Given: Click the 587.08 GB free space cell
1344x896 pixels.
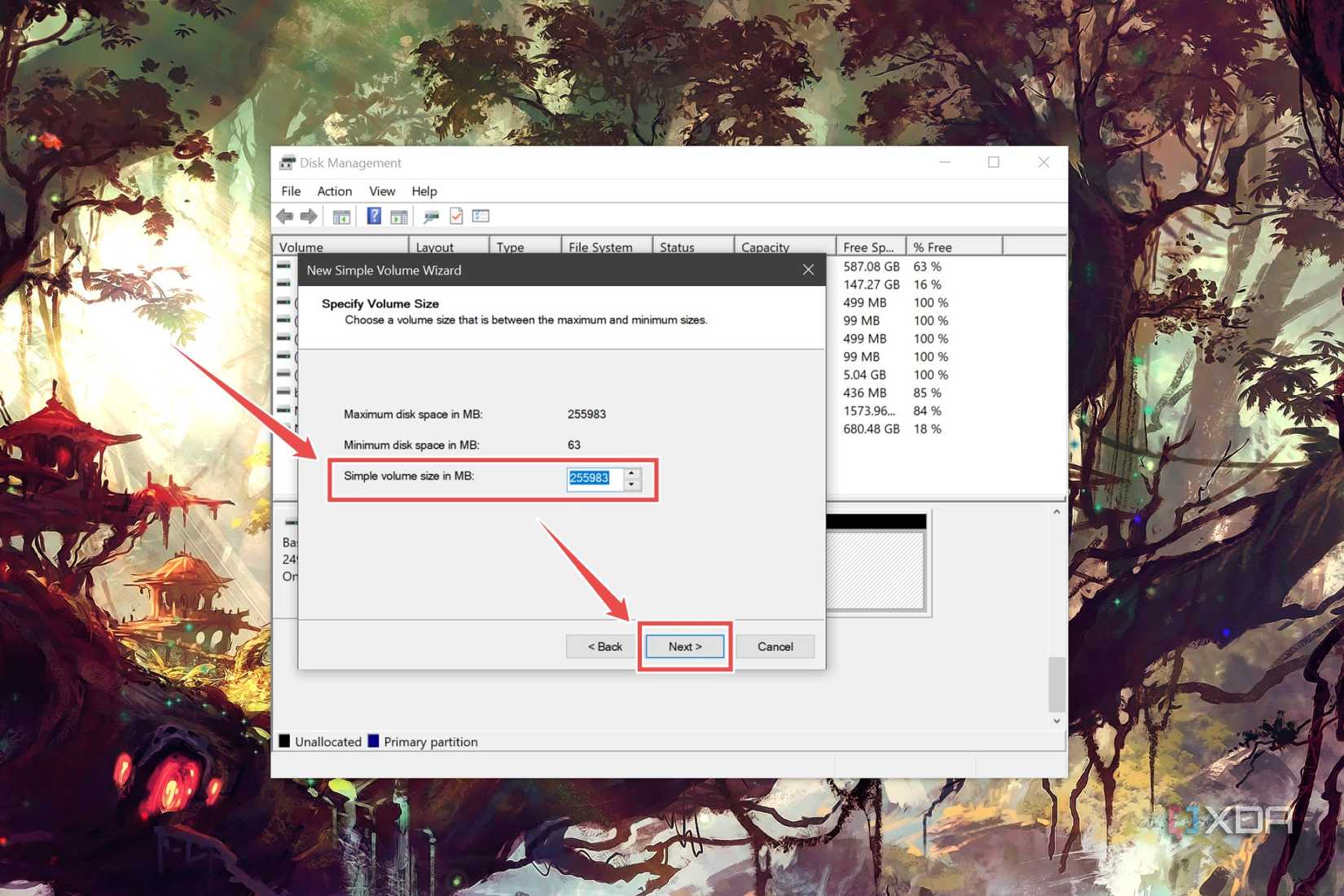Looking at the screenshot, I should coord(872,266).
